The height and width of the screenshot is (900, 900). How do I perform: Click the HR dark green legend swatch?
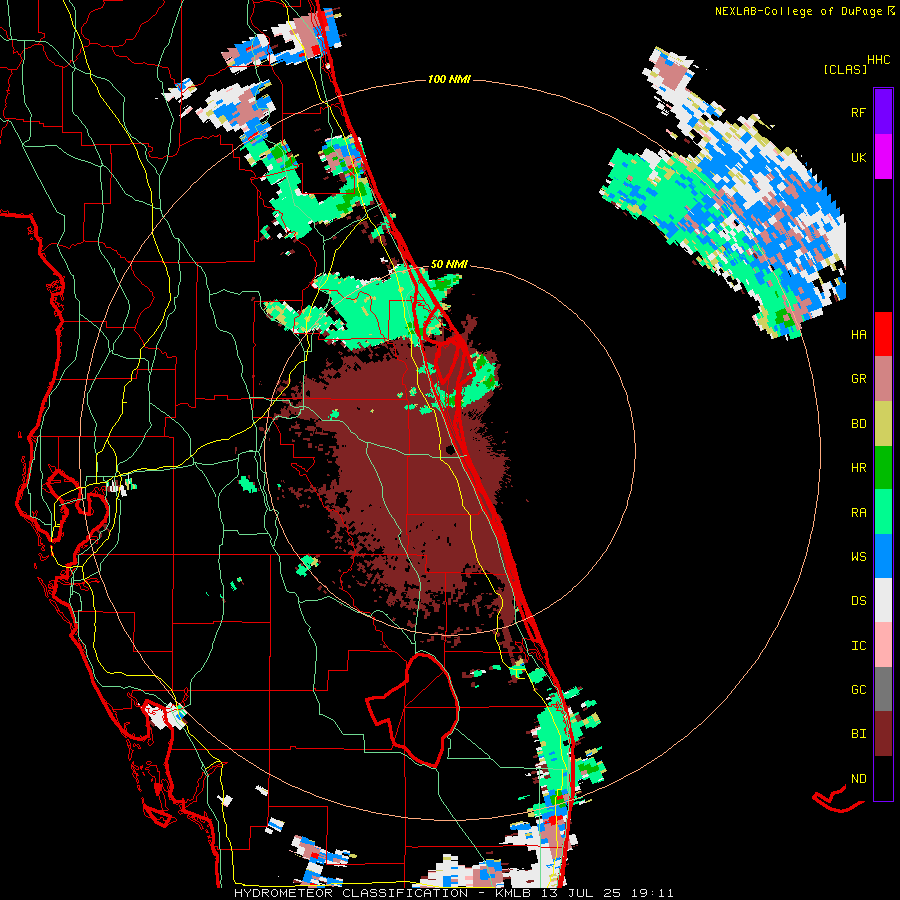[x=883, y=468]
